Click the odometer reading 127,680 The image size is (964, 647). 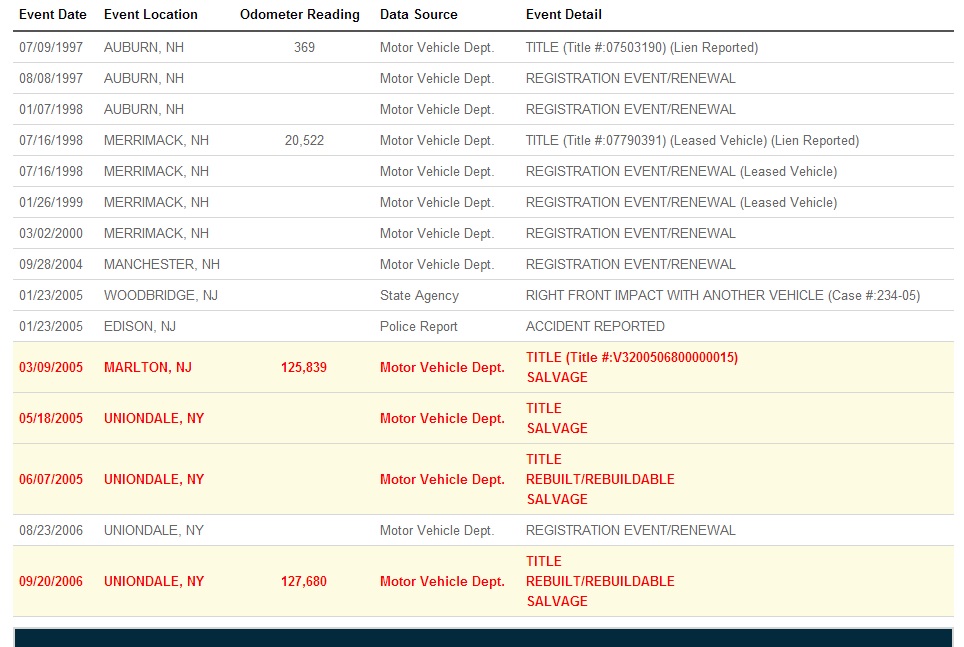point(304,582)
